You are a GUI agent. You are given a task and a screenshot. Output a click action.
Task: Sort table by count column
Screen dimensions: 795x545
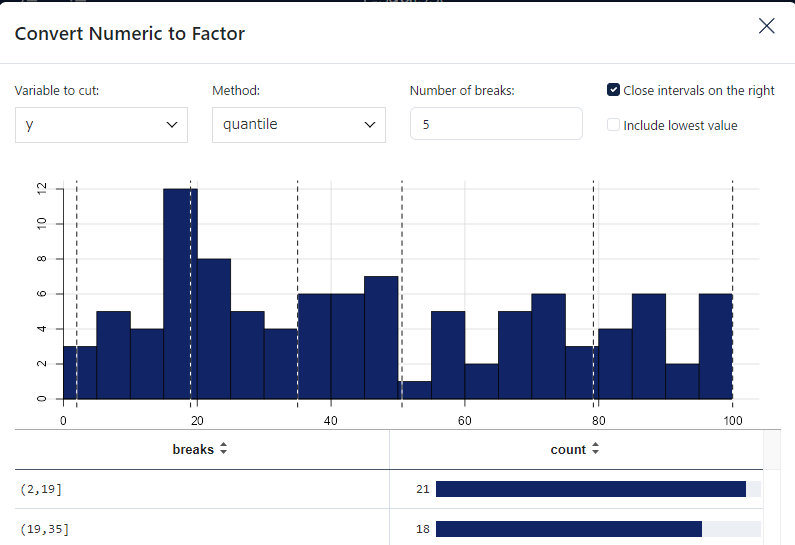tap(595, 449)
